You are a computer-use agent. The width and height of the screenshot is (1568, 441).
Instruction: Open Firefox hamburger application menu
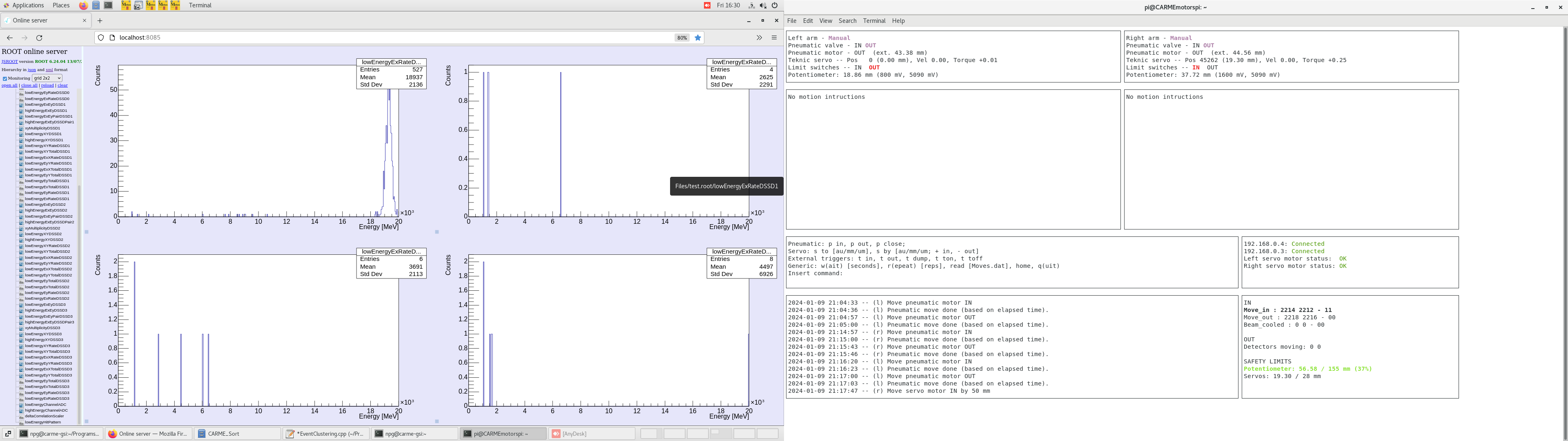tap(774, 38)
